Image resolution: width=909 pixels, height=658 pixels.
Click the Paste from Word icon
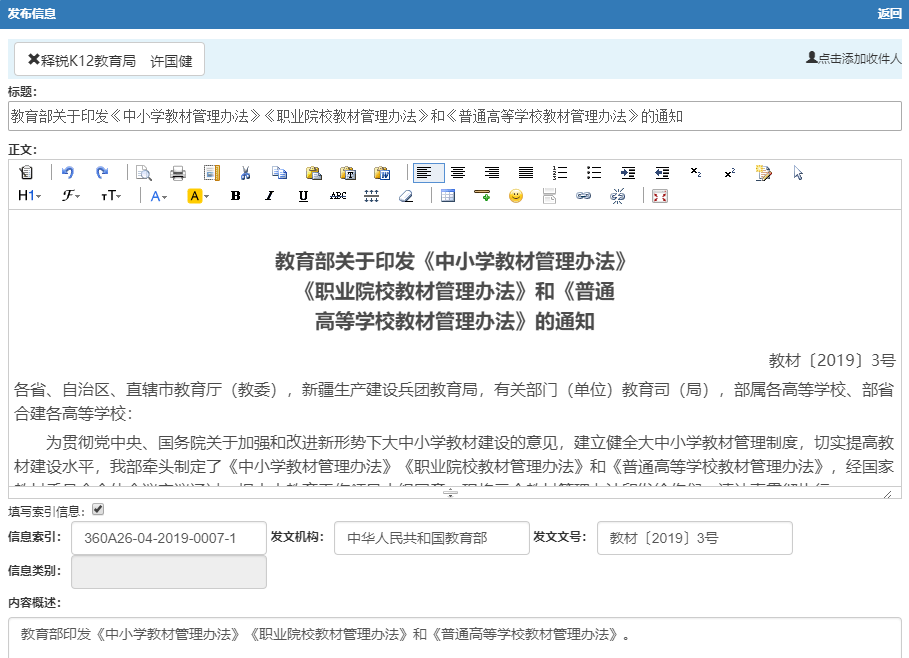tap(382, 172)
